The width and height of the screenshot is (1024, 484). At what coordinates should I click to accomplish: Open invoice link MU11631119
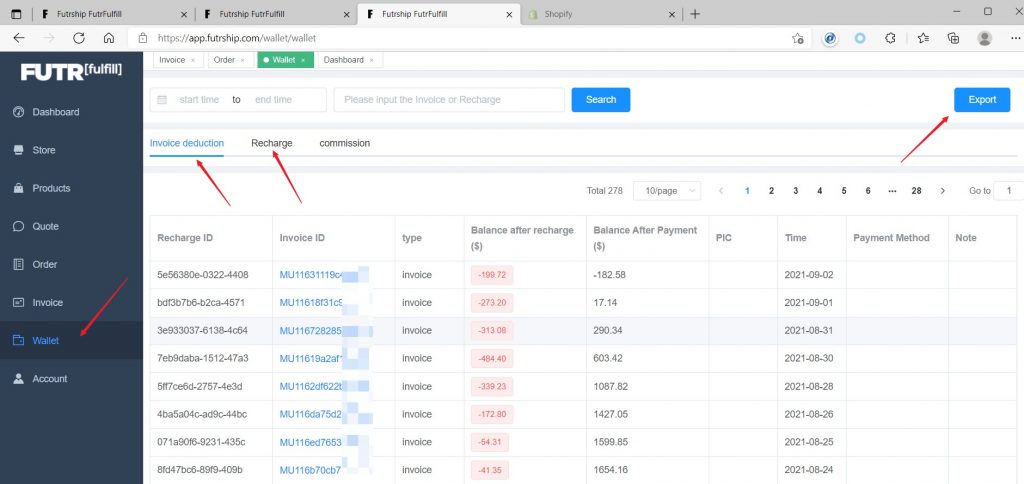311,275
